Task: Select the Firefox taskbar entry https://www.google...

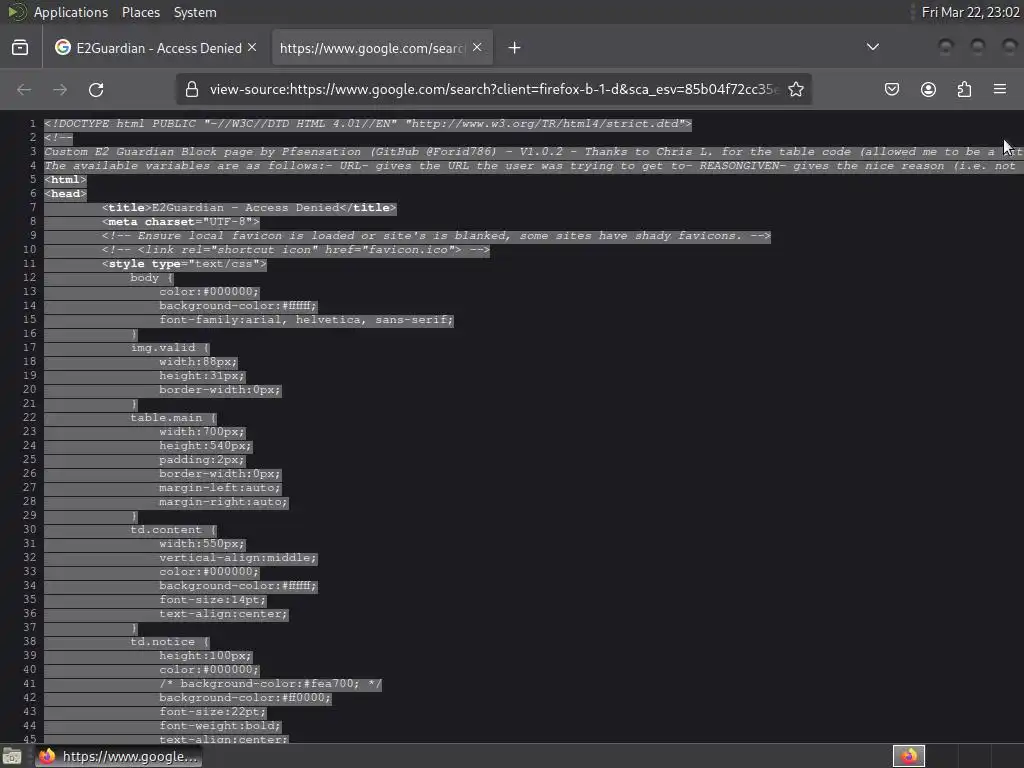Action: (x=118, y=757)
